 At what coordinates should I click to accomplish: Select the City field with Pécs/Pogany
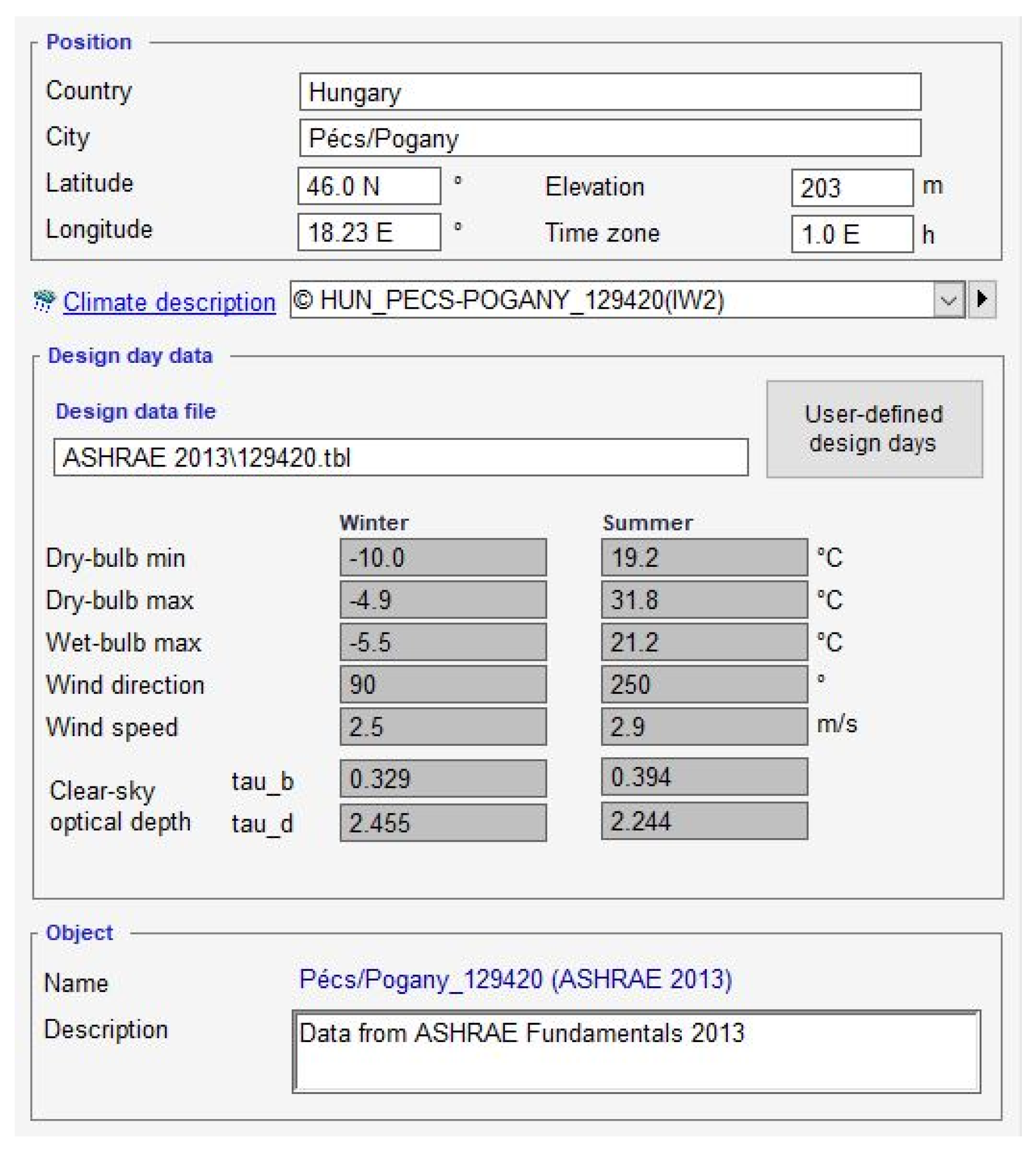click(x=609, y=140)
